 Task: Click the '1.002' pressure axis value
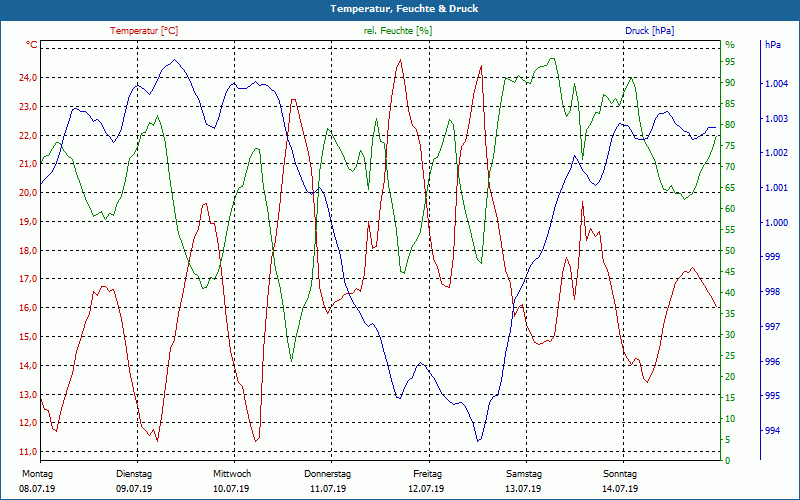pos(777,153)
